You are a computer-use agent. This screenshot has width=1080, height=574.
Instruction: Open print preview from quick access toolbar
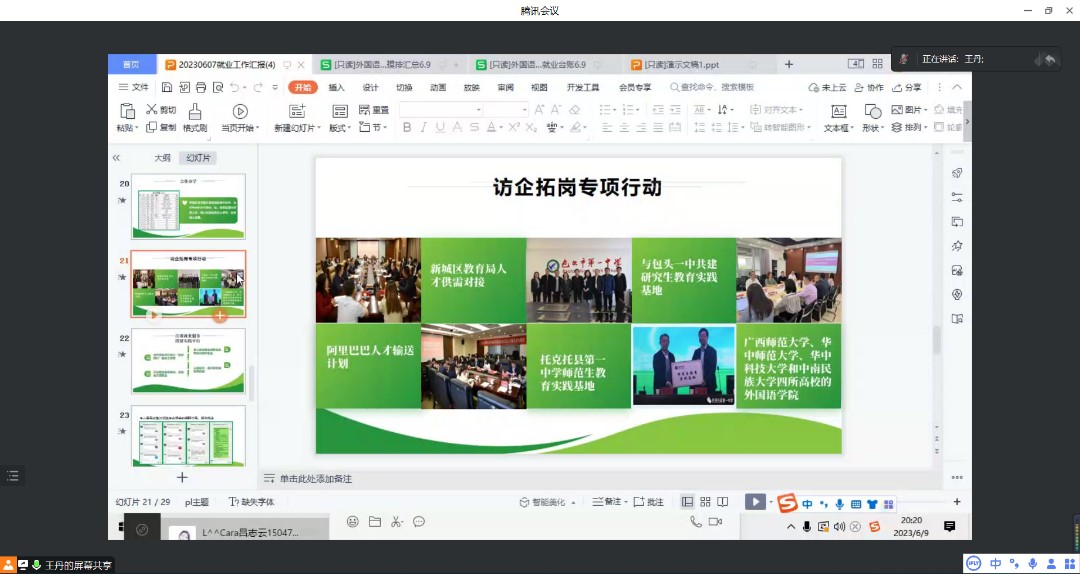218,87
